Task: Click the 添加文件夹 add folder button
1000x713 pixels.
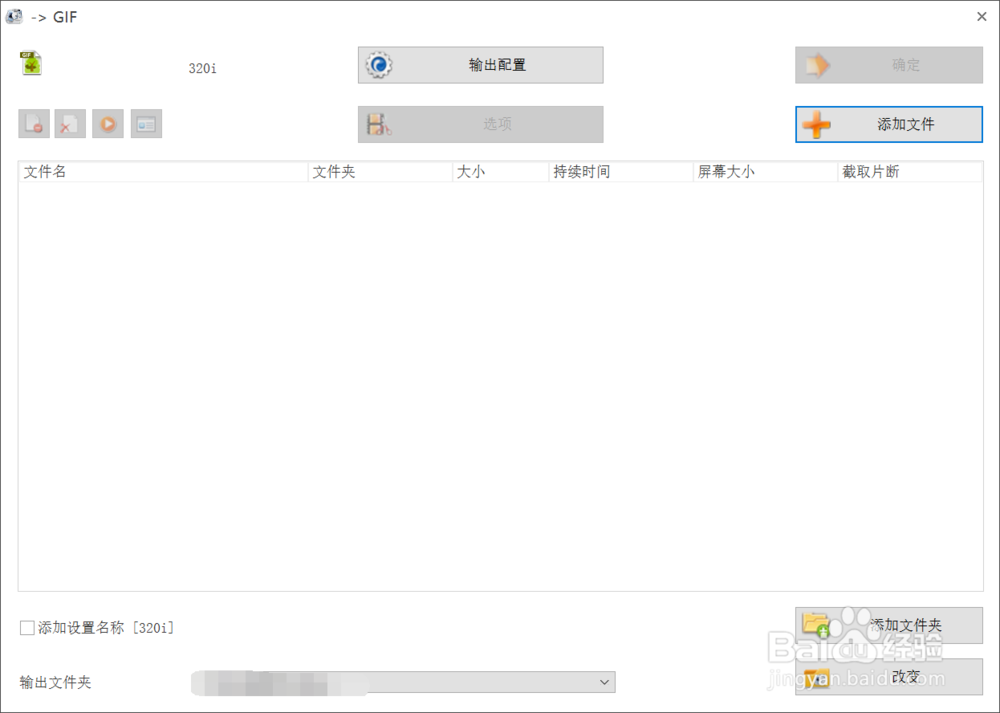Action: 888,625
